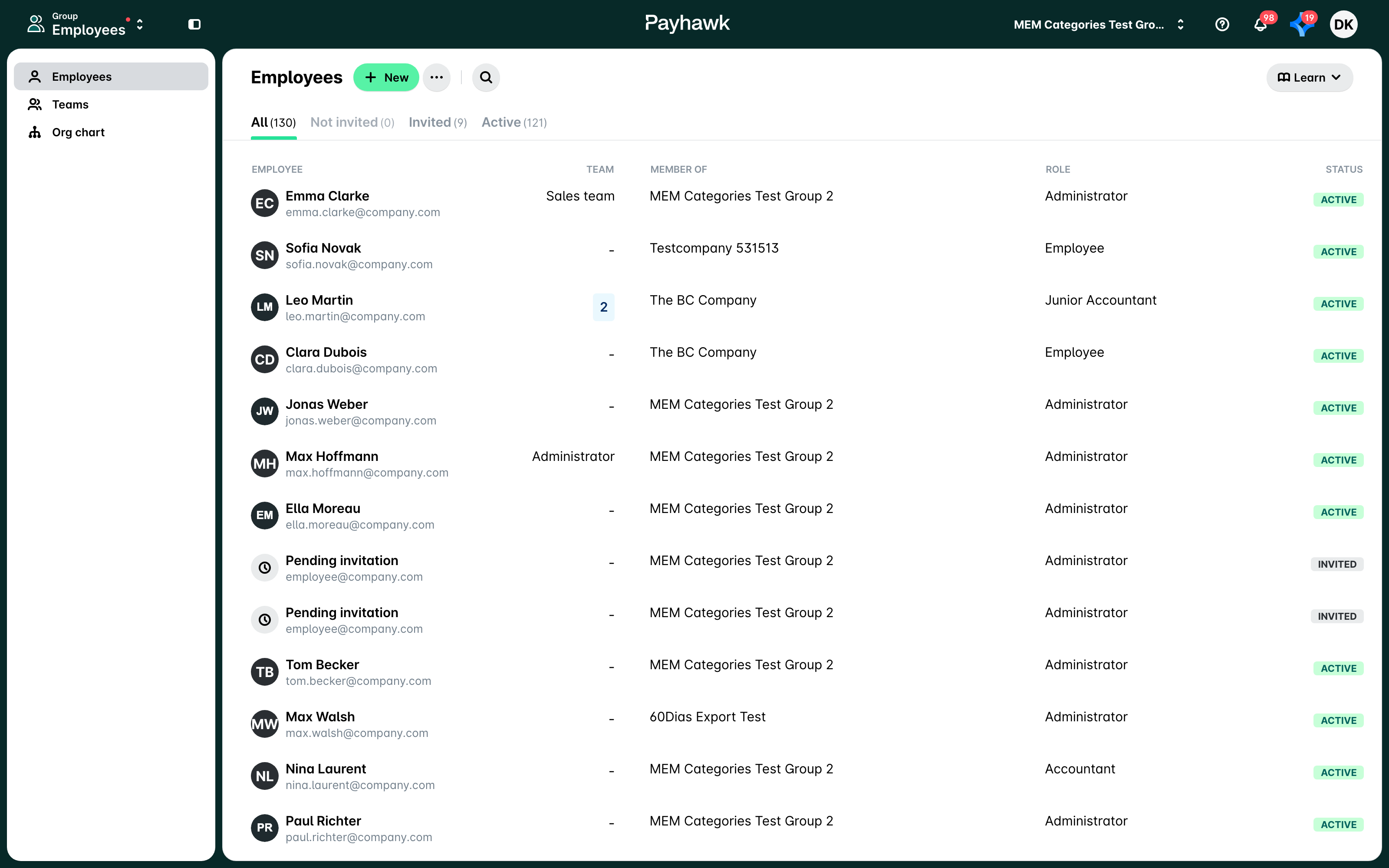Click the New employee button
Viewport: 1389px width, 868px height.
[386, 78]
